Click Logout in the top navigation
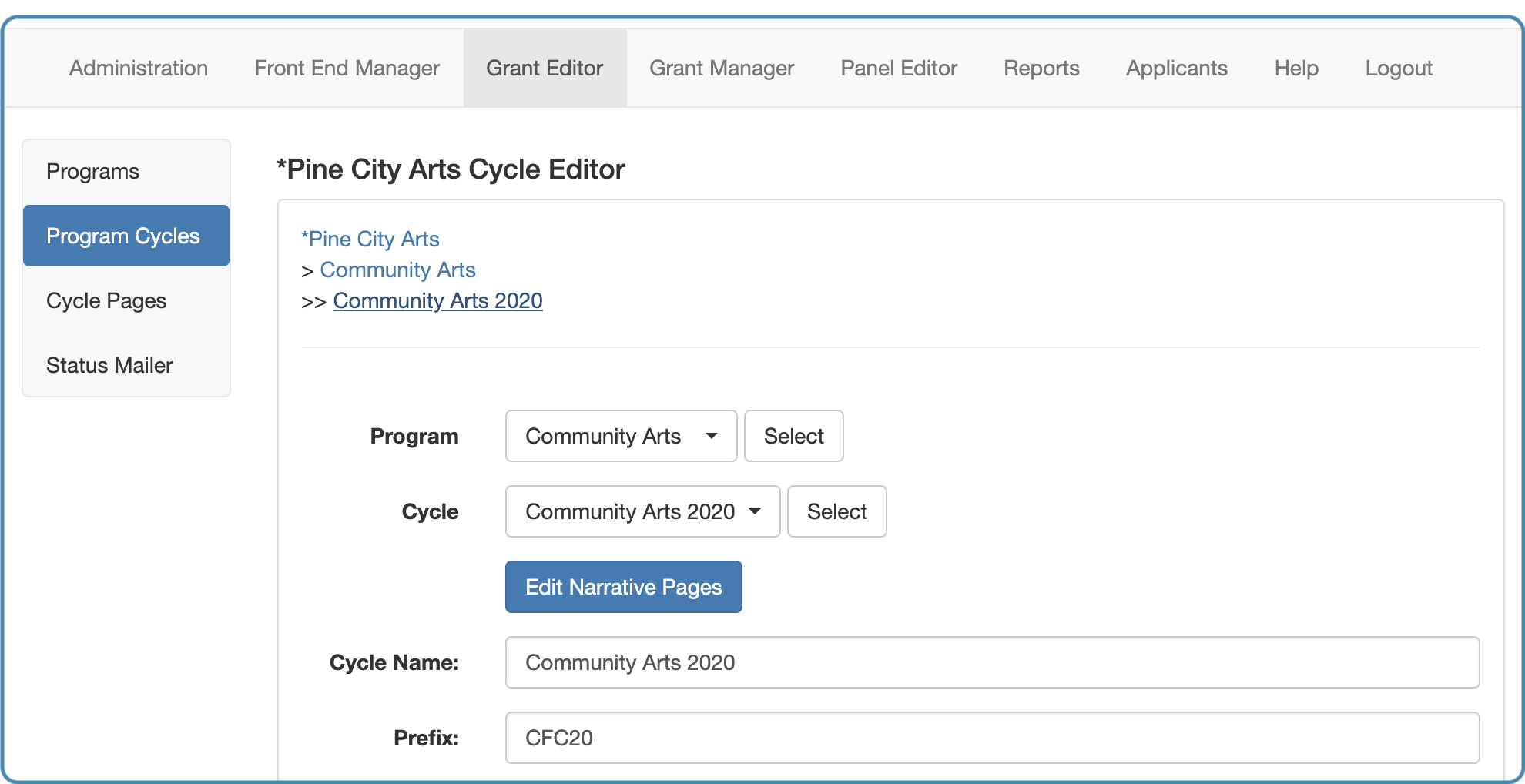1525x784 pixels. [1399, 68]
